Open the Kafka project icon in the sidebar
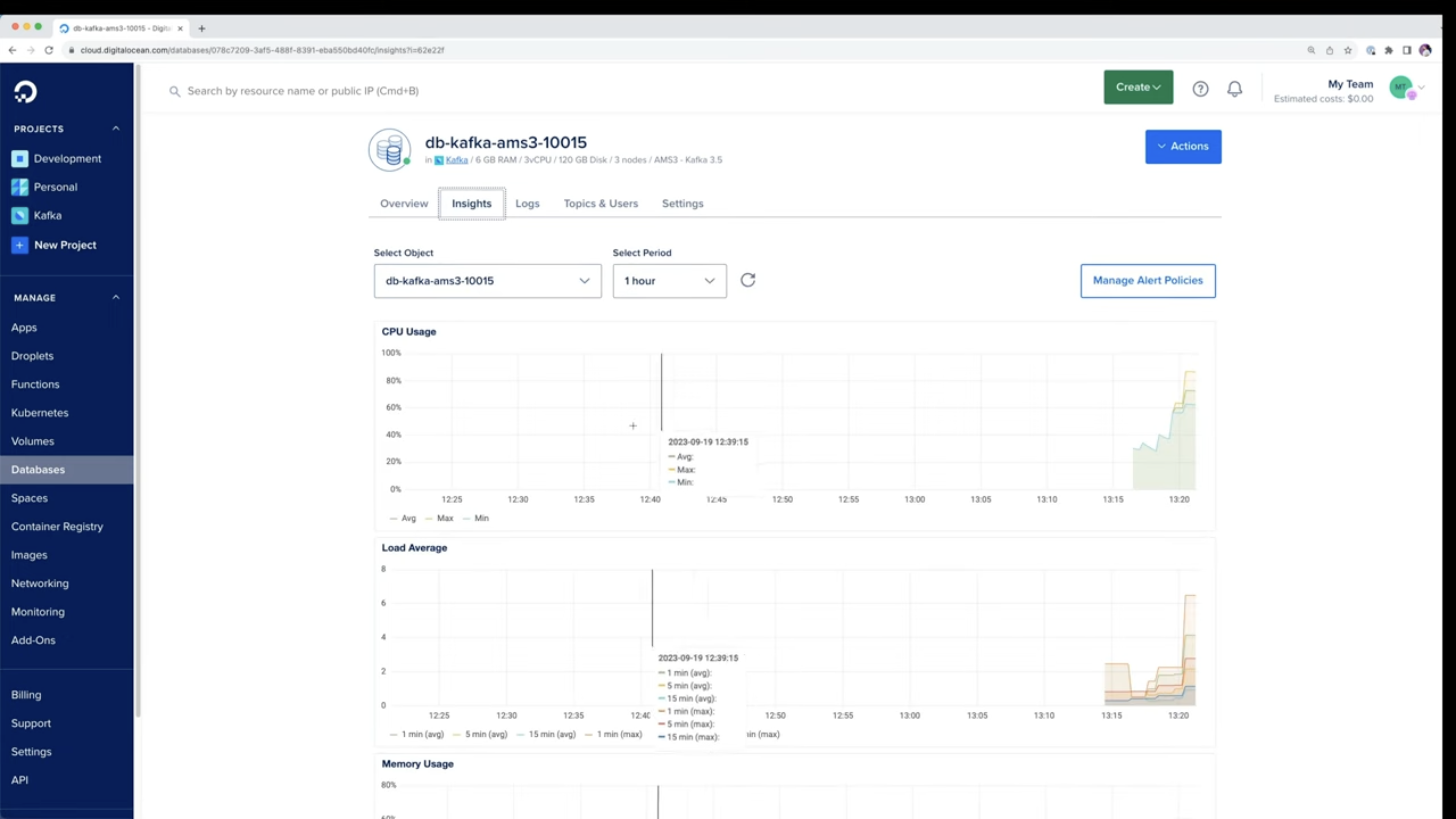 [x=20, y=215]
